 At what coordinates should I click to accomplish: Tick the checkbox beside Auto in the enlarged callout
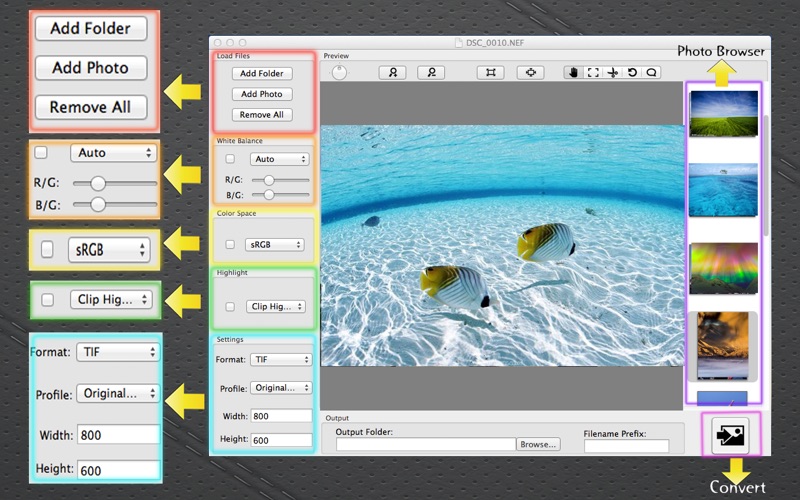pyautogui.click(x=41, y=153)
